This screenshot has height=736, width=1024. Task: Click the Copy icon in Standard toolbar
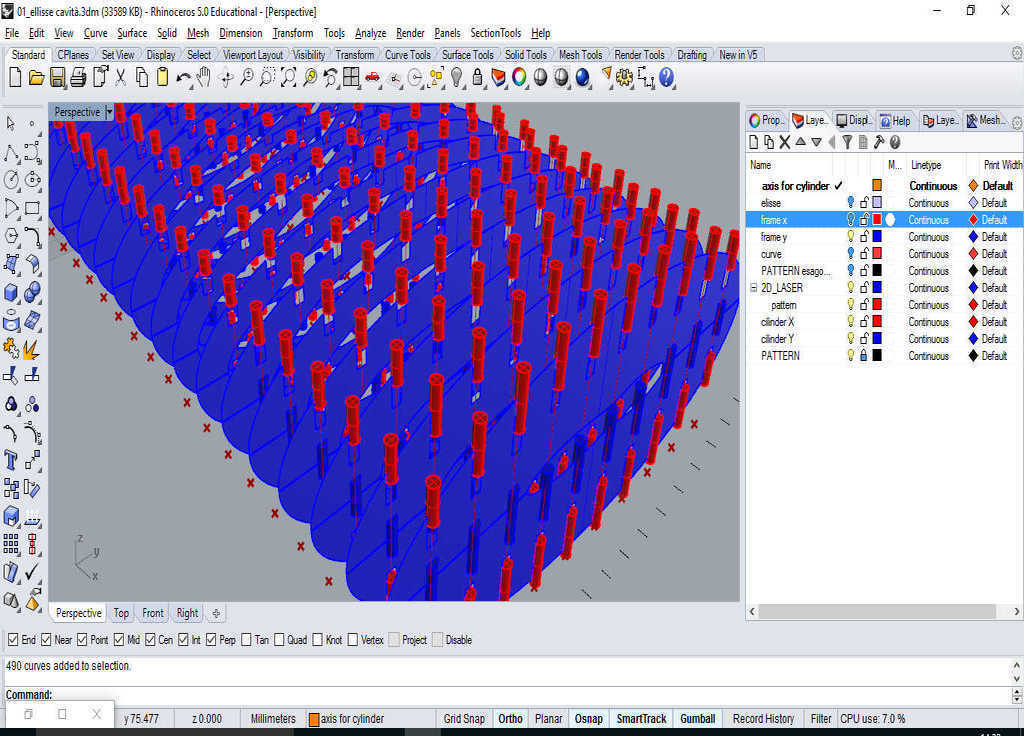pos(142,78)
